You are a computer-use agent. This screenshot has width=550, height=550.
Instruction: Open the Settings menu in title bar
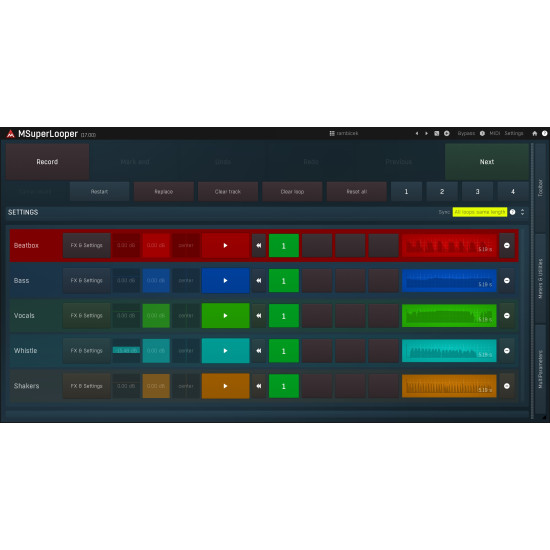coord(514,133)
